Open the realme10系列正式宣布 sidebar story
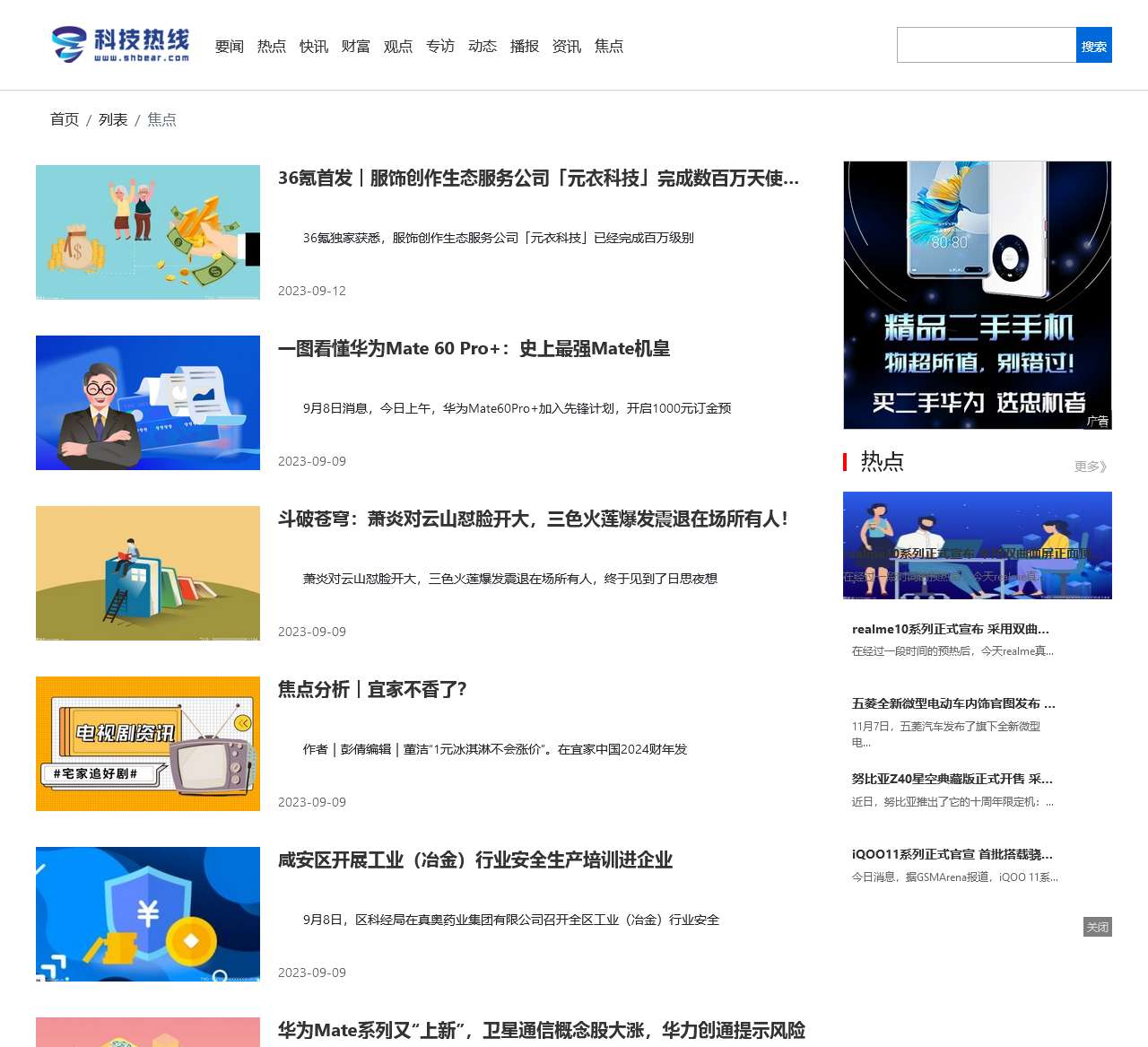 [948, 629]
